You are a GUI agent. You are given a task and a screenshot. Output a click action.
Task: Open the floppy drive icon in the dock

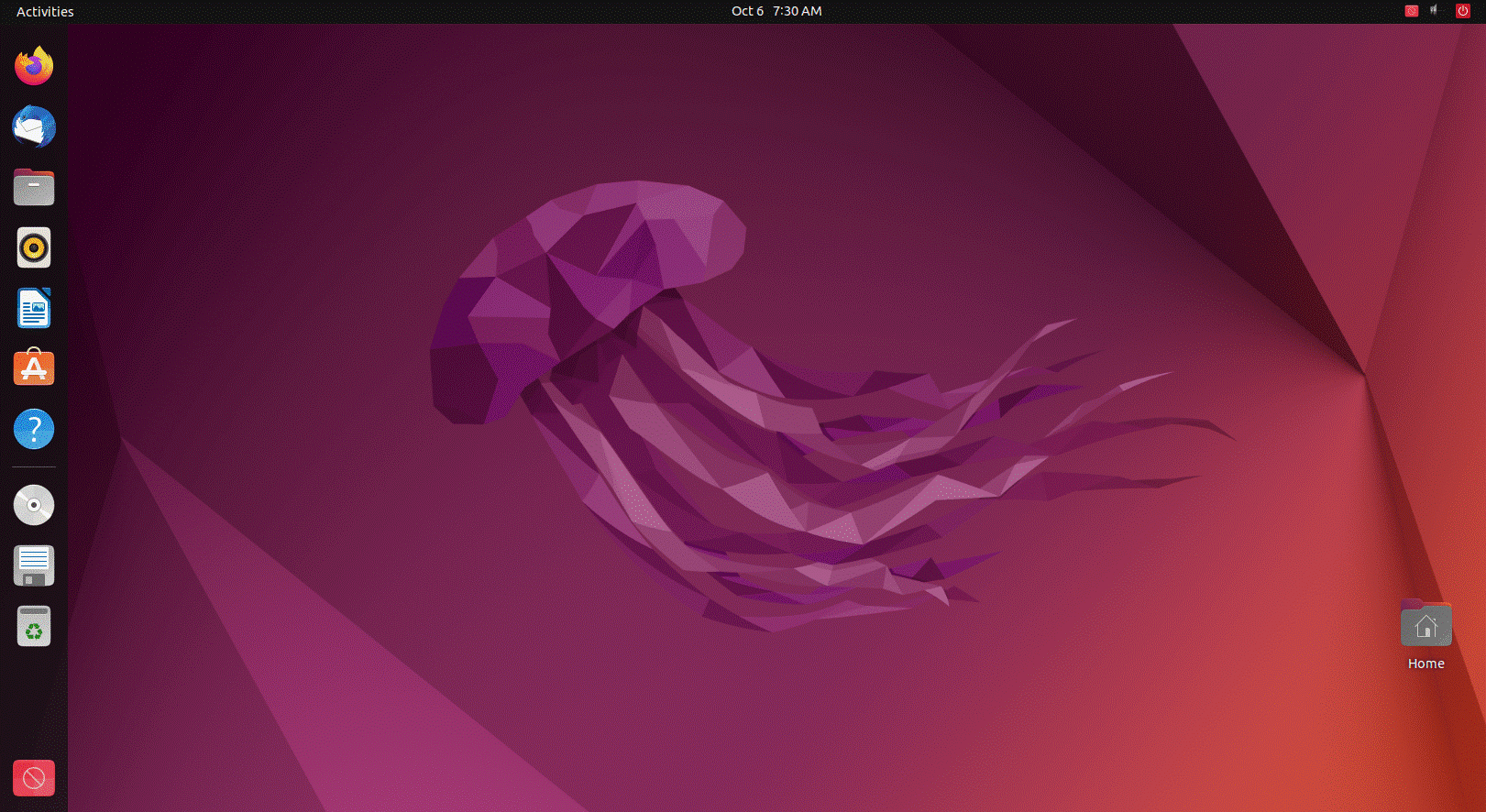point(34,565)
